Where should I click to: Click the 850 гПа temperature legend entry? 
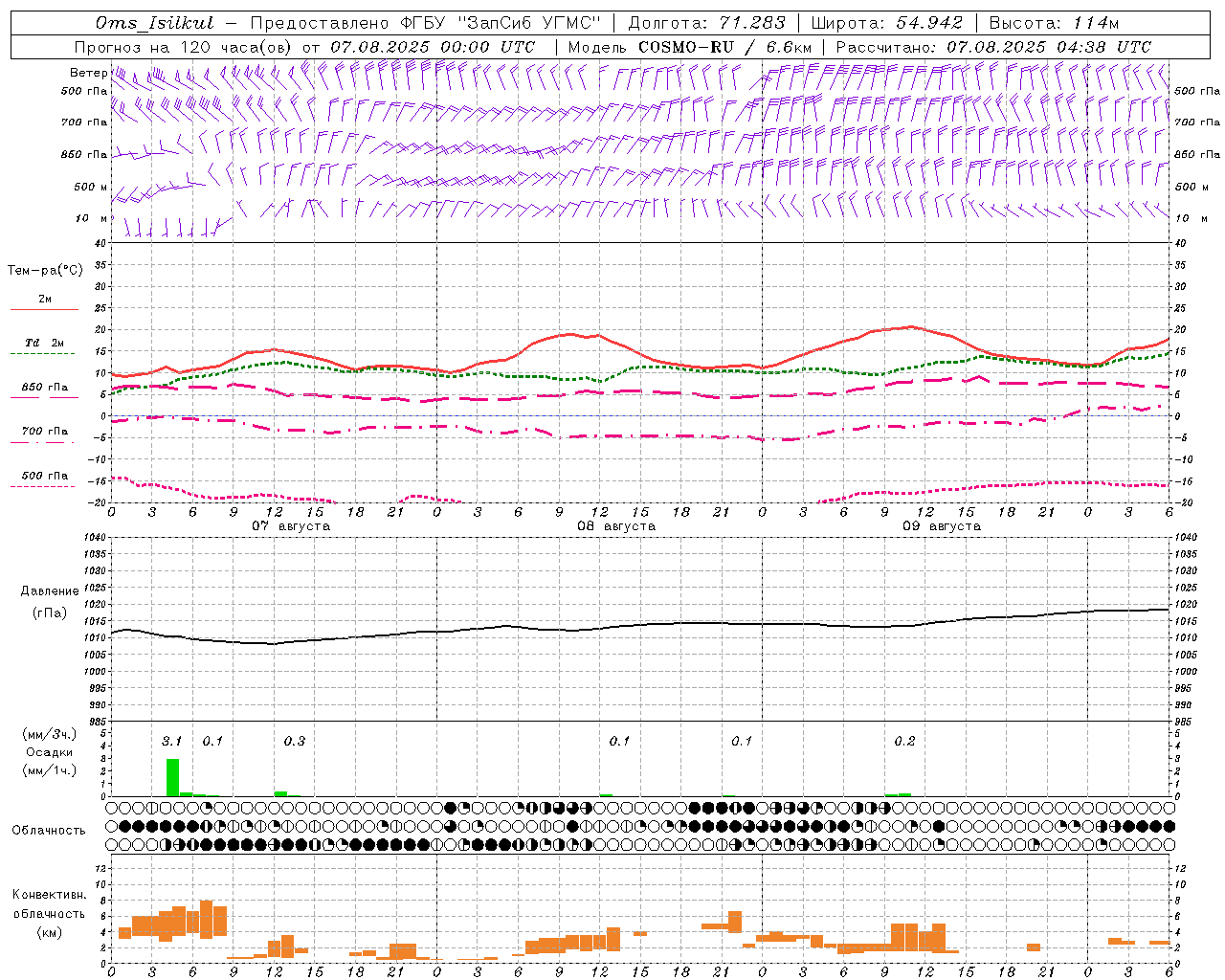pyautogui.click(x=44, y=388)
